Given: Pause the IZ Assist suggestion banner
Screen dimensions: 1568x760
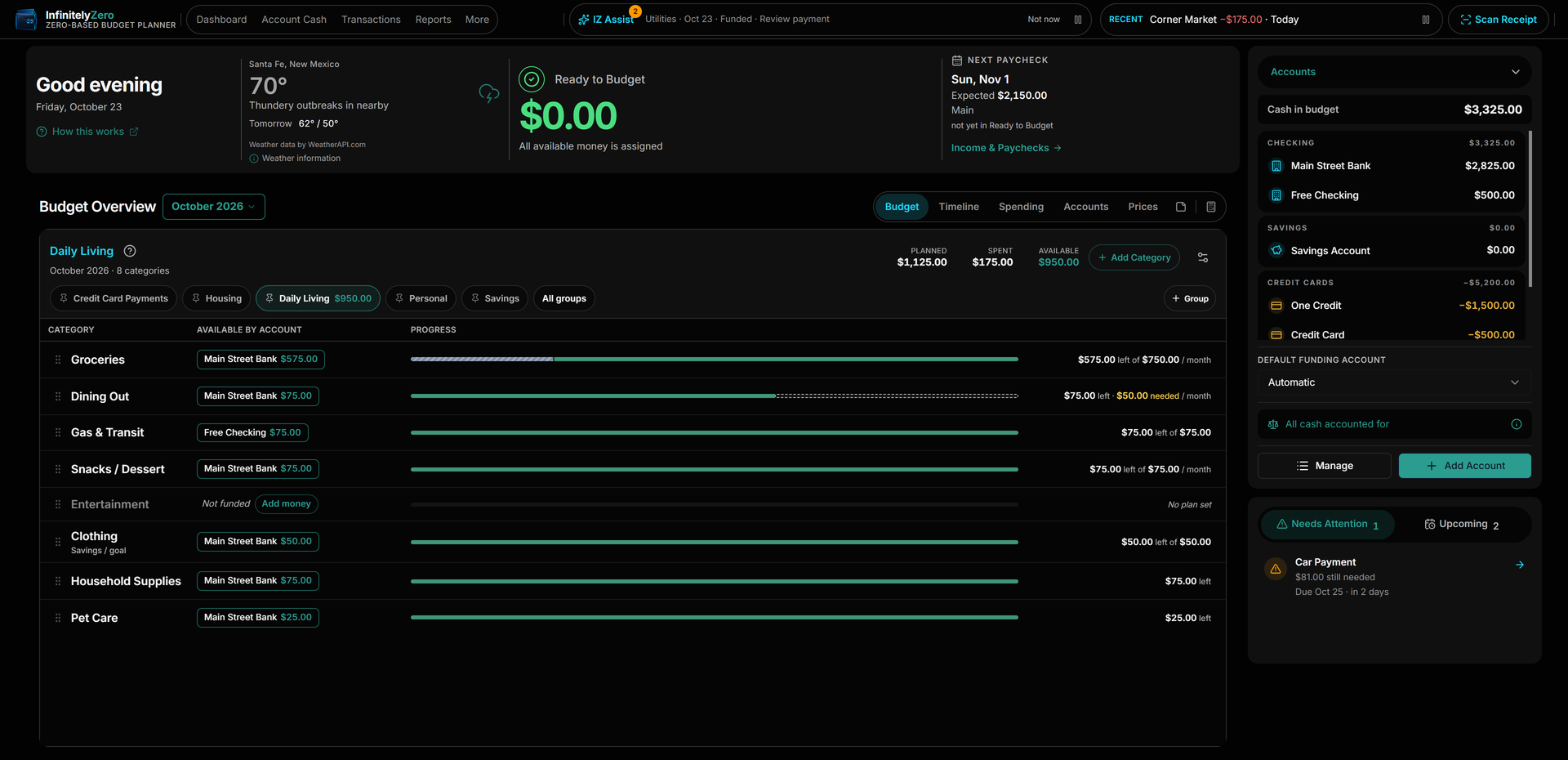Looking at the screenshot, I should click(x=1078, y=20).
